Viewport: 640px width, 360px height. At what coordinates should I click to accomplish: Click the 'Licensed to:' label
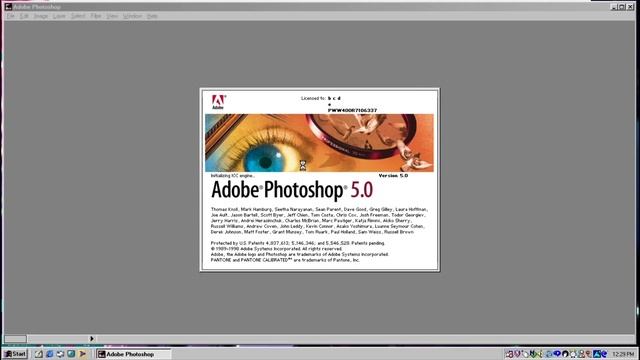click(313, 98)
